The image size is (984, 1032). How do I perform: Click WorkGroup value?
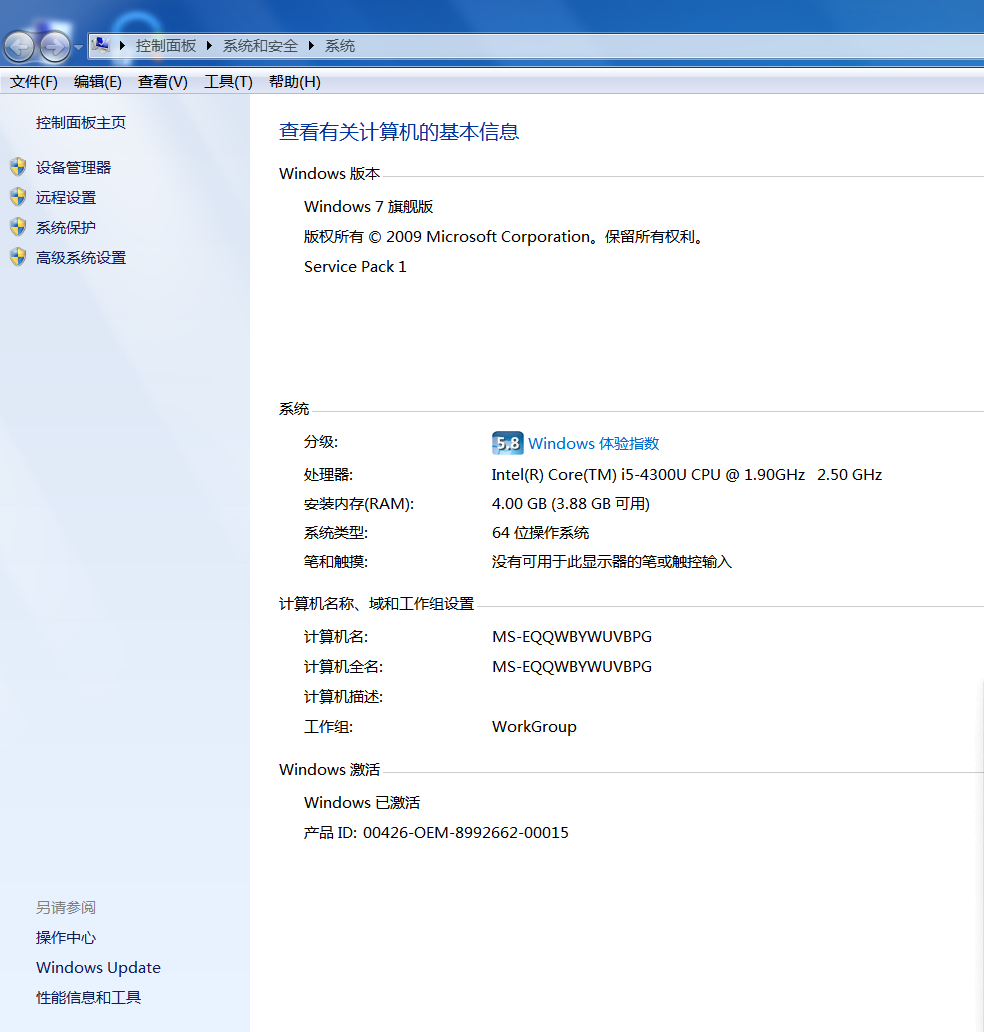(534, 727)
